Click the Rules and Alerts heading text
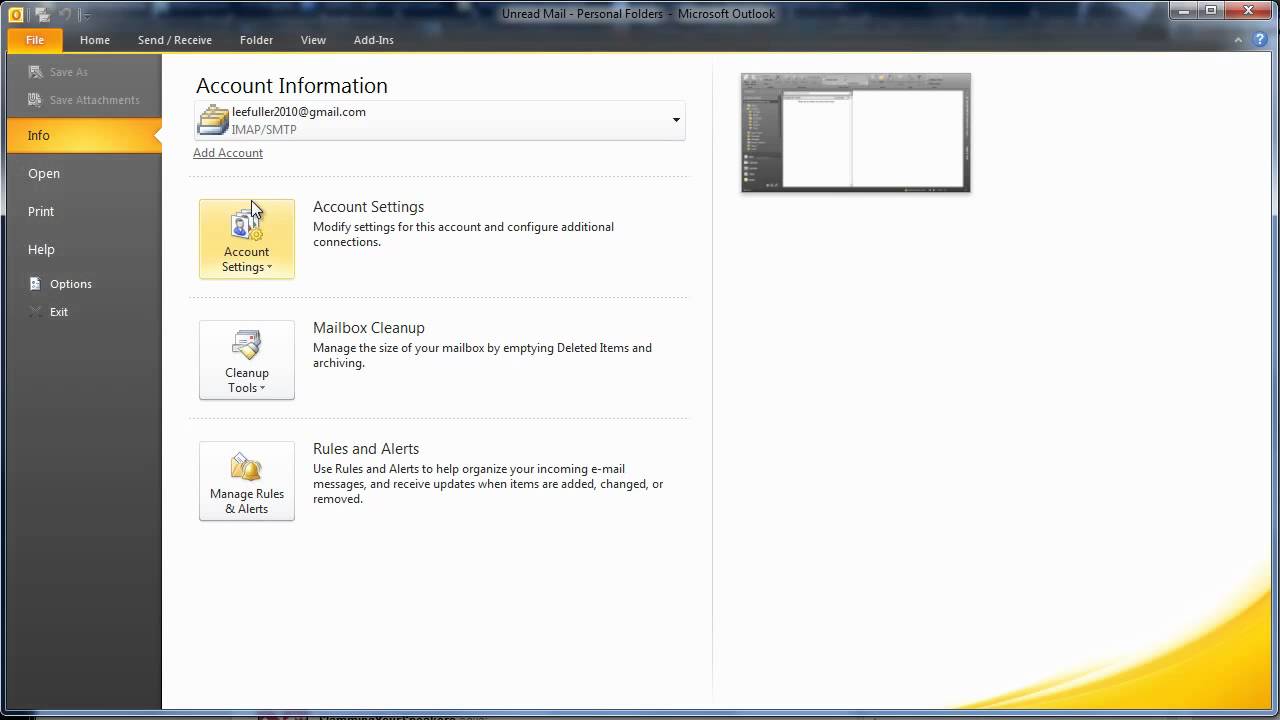1280x720 pixels. tap(366, 449)
